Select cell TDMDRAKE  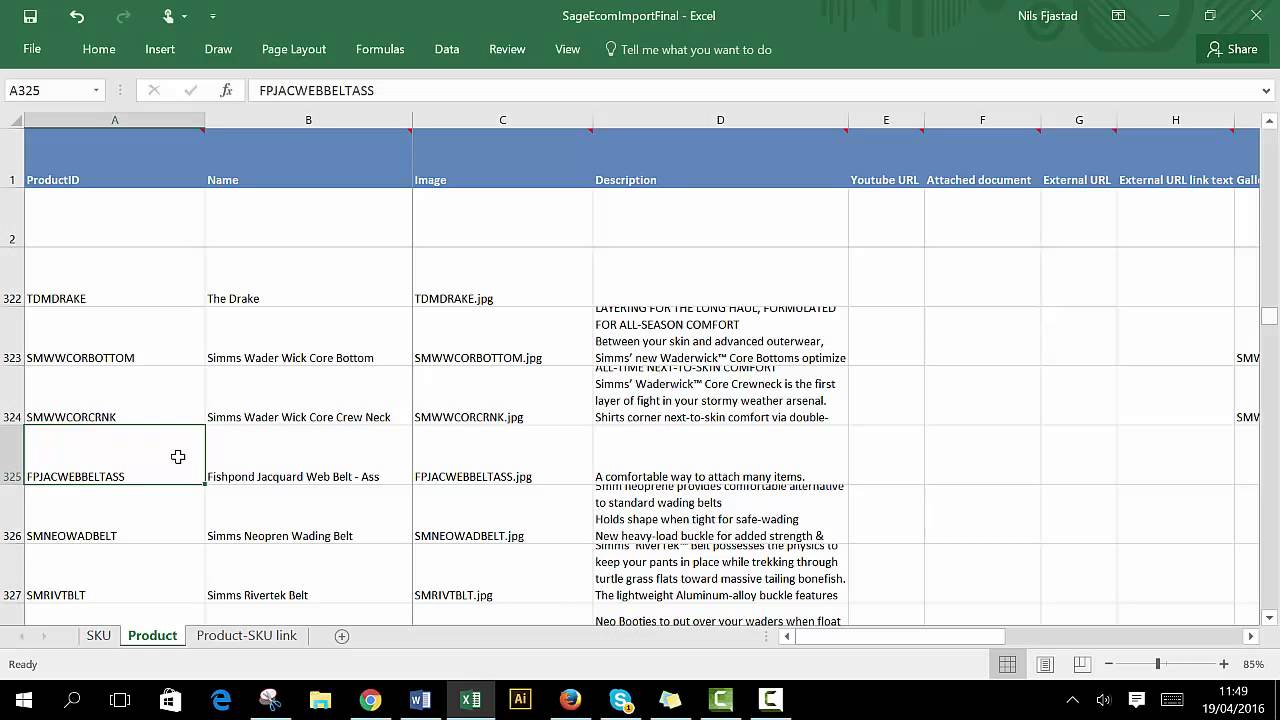tap(114, 277)
